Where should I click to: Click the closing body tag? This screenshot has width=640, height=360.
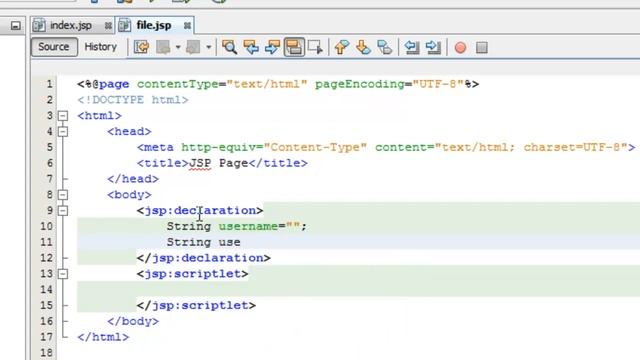(133, 321)
